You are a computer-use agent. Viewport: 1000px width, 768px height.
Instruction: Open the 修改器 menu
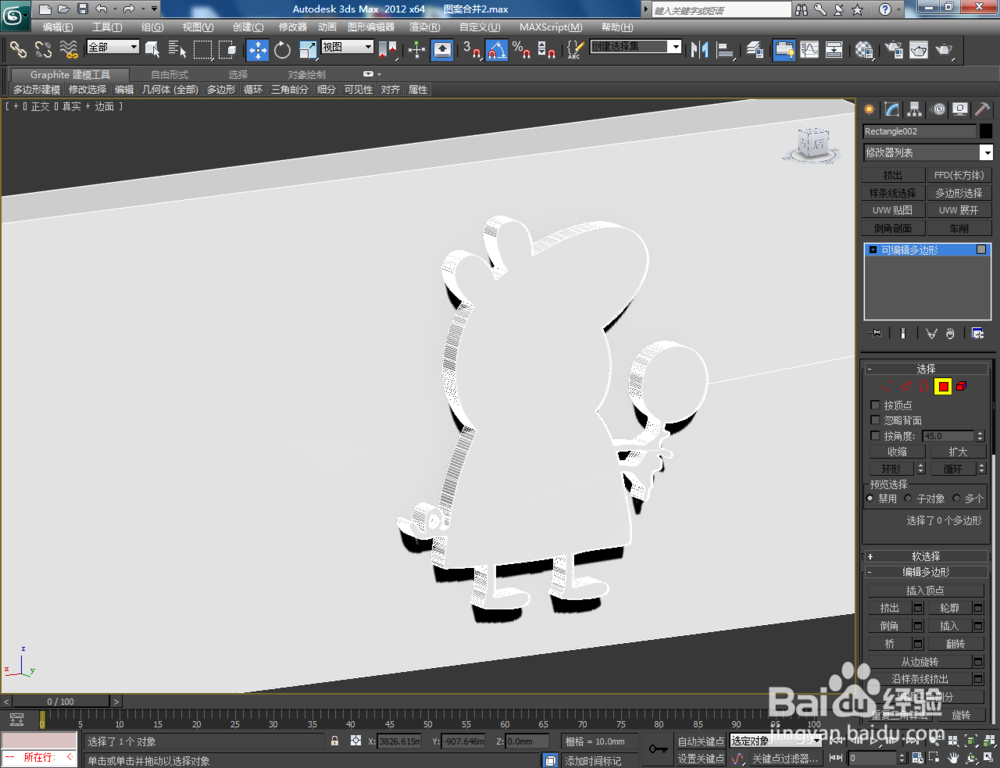coord(293,27)
